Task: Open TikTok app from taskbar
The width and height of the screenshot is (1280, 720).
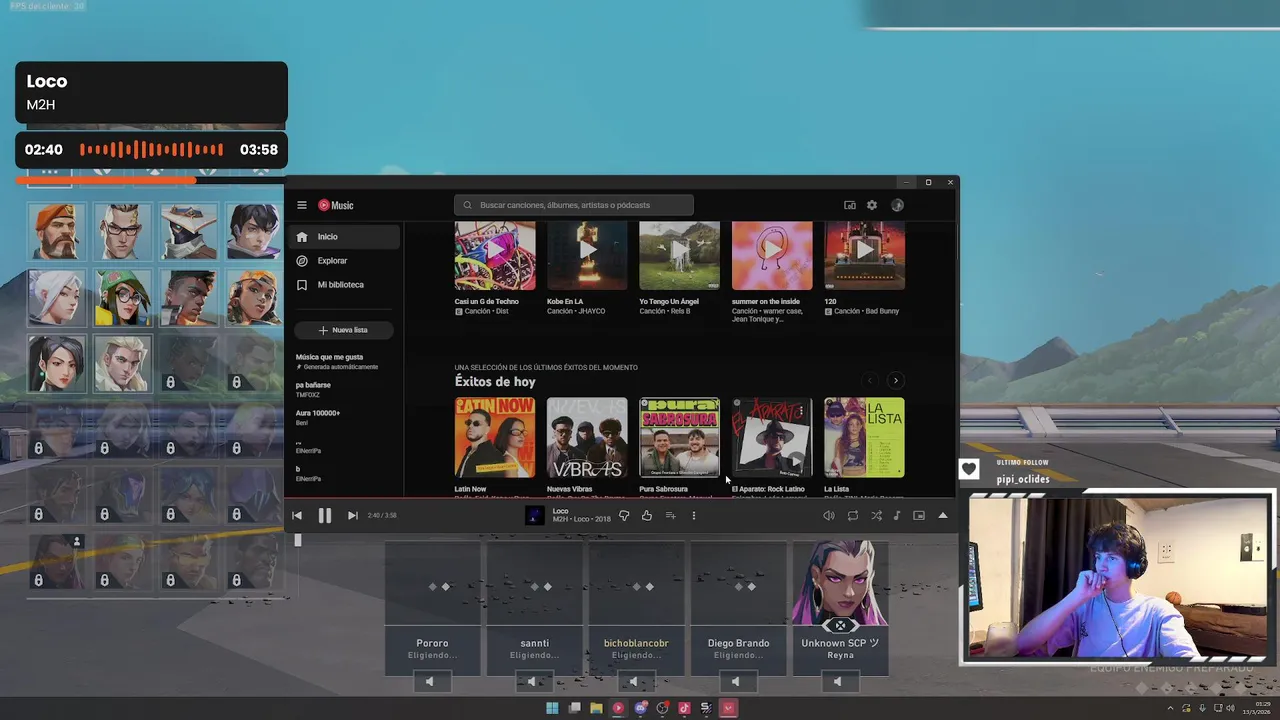Action: click(684, 708)
